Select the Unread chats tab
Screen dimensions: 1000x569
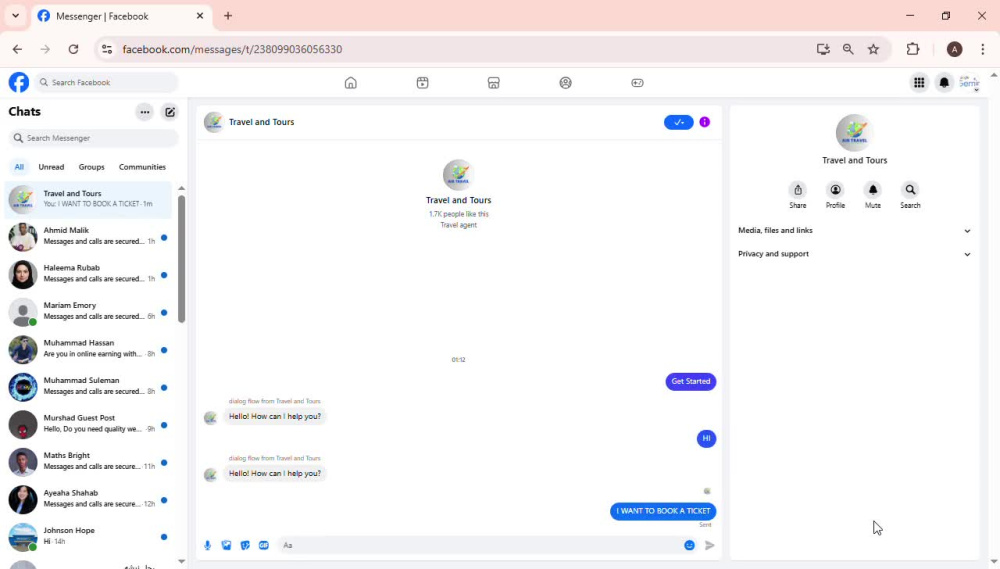(51, 167)
